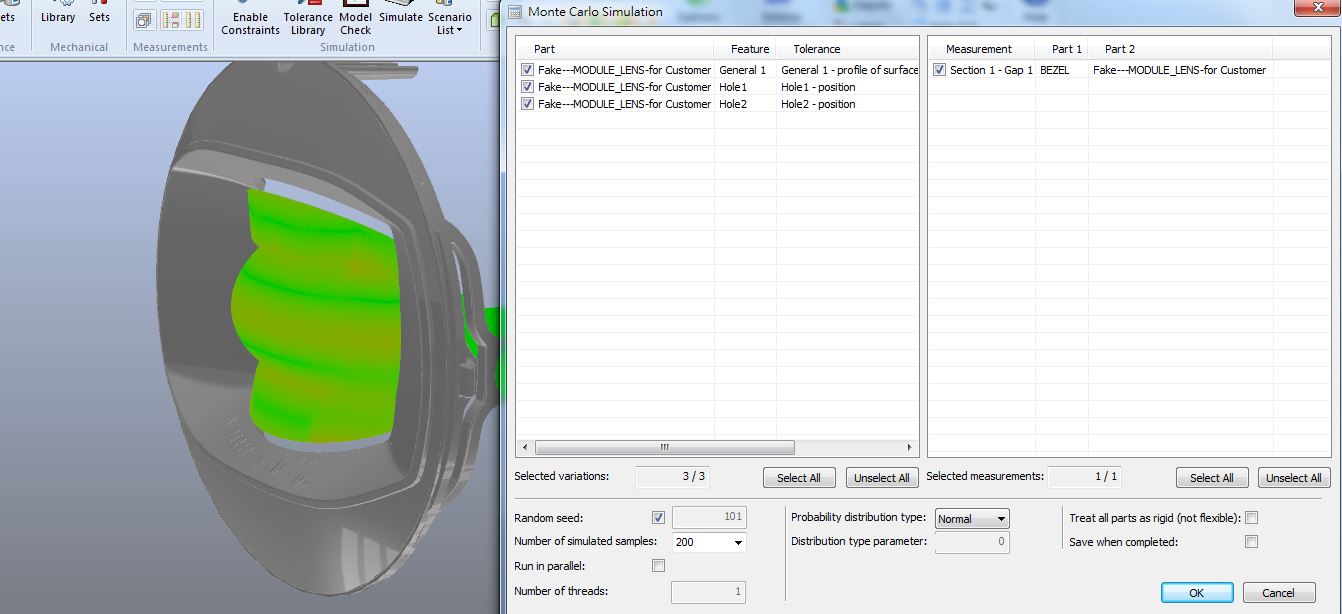Enable the Run in parallel checkbox
This screenshot has height=614, width=1342.
[658, 566]
